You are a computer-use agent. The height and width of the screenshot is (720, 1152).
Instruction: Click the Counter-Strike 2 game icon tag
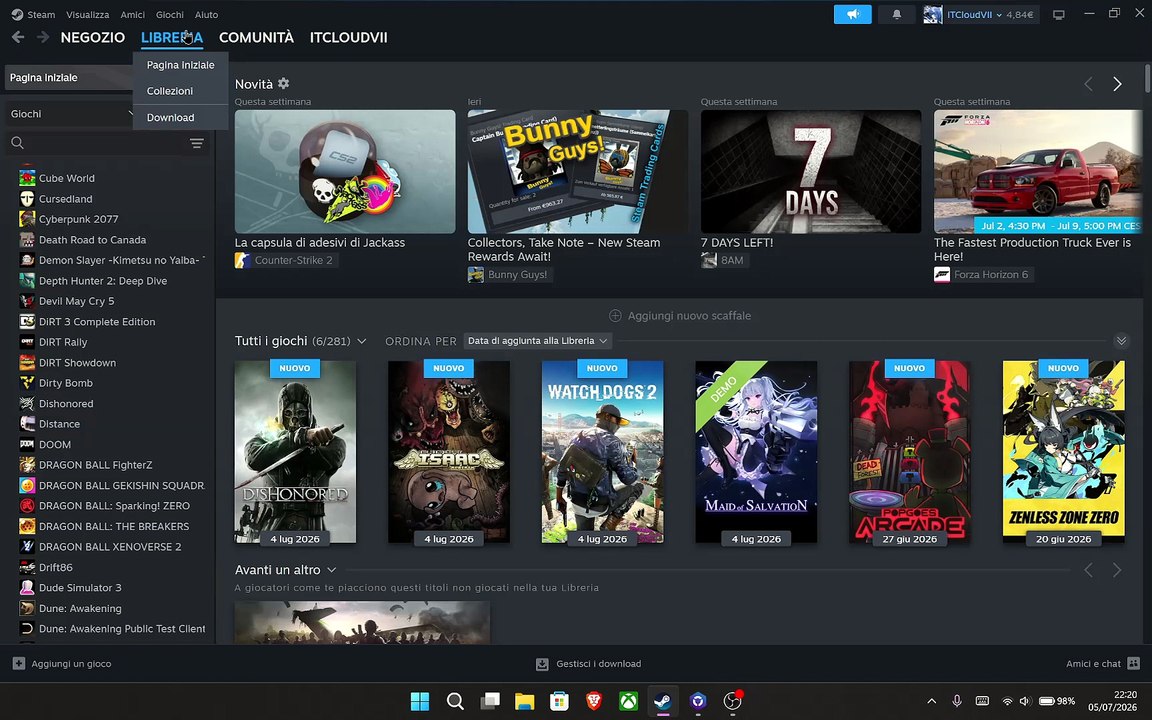pyautogui.click(x=242, y=260)
